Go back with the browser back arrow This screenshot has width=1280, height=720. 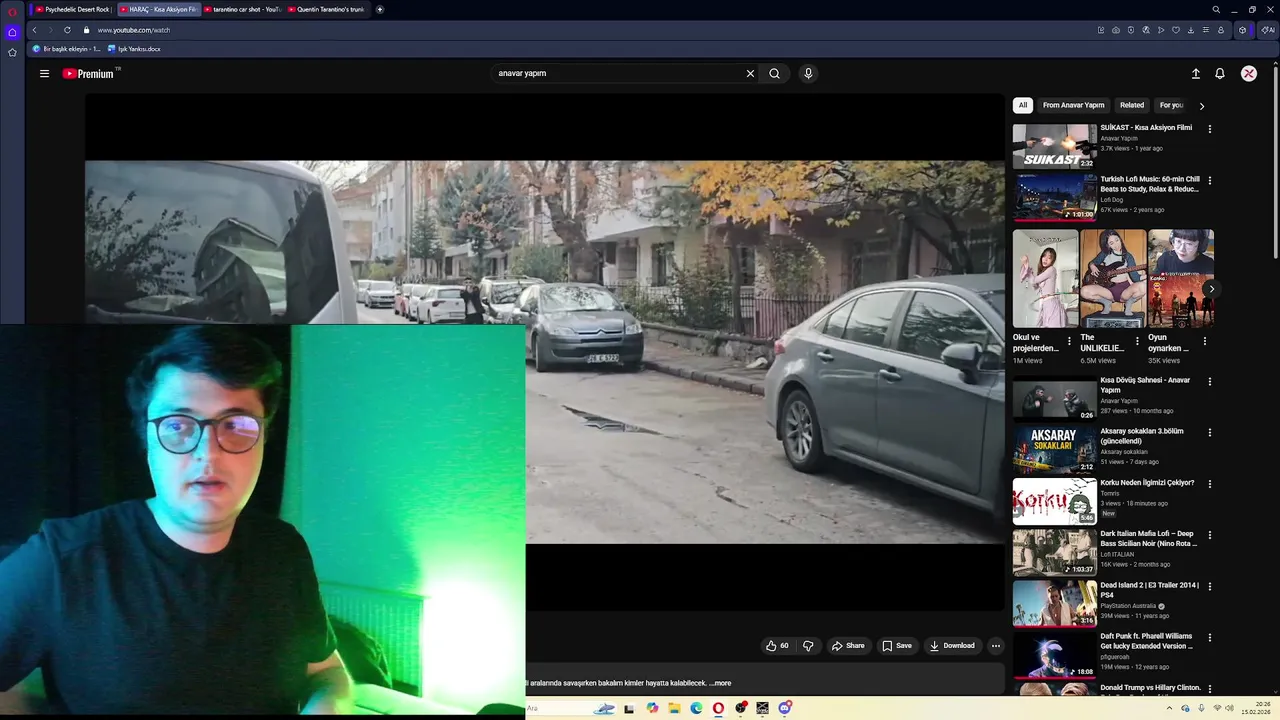34,30
